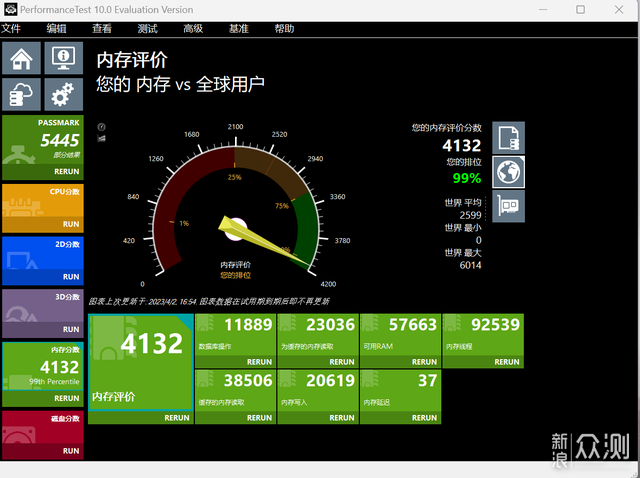The image size is (640, 478).
Task: Open the 测试 menu
Action: click(x=148, y=29)
